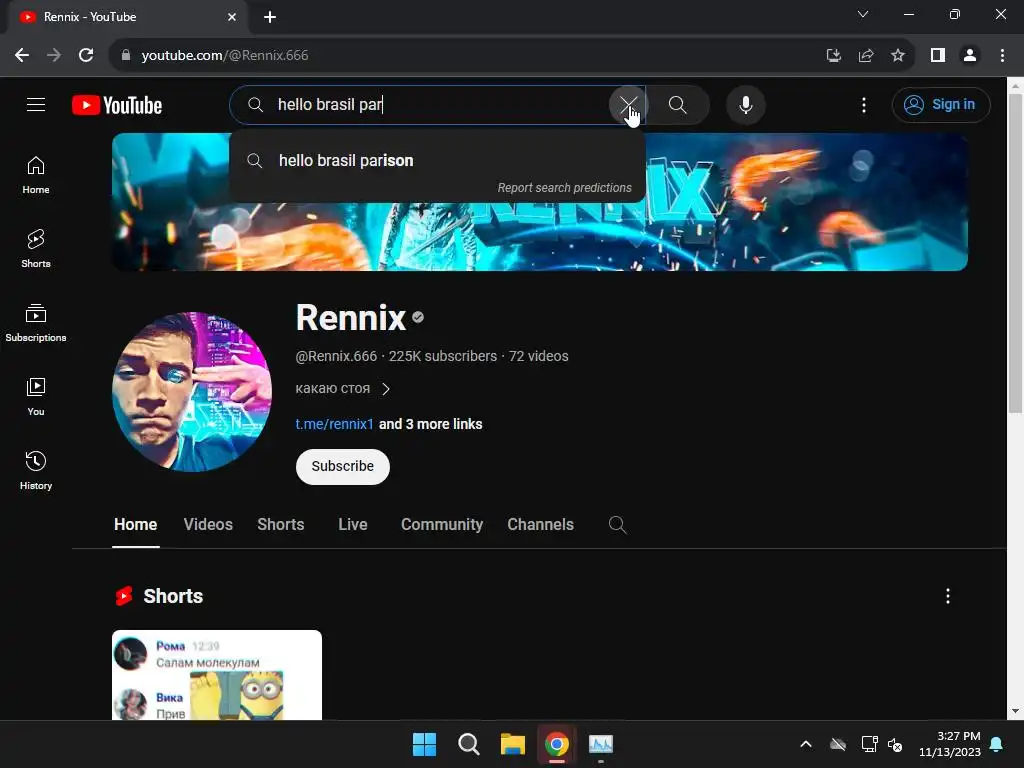This screenshot has width=1024, height=768.
Task: Open the tab search dropdown chevron
Action: click(863, 14)
